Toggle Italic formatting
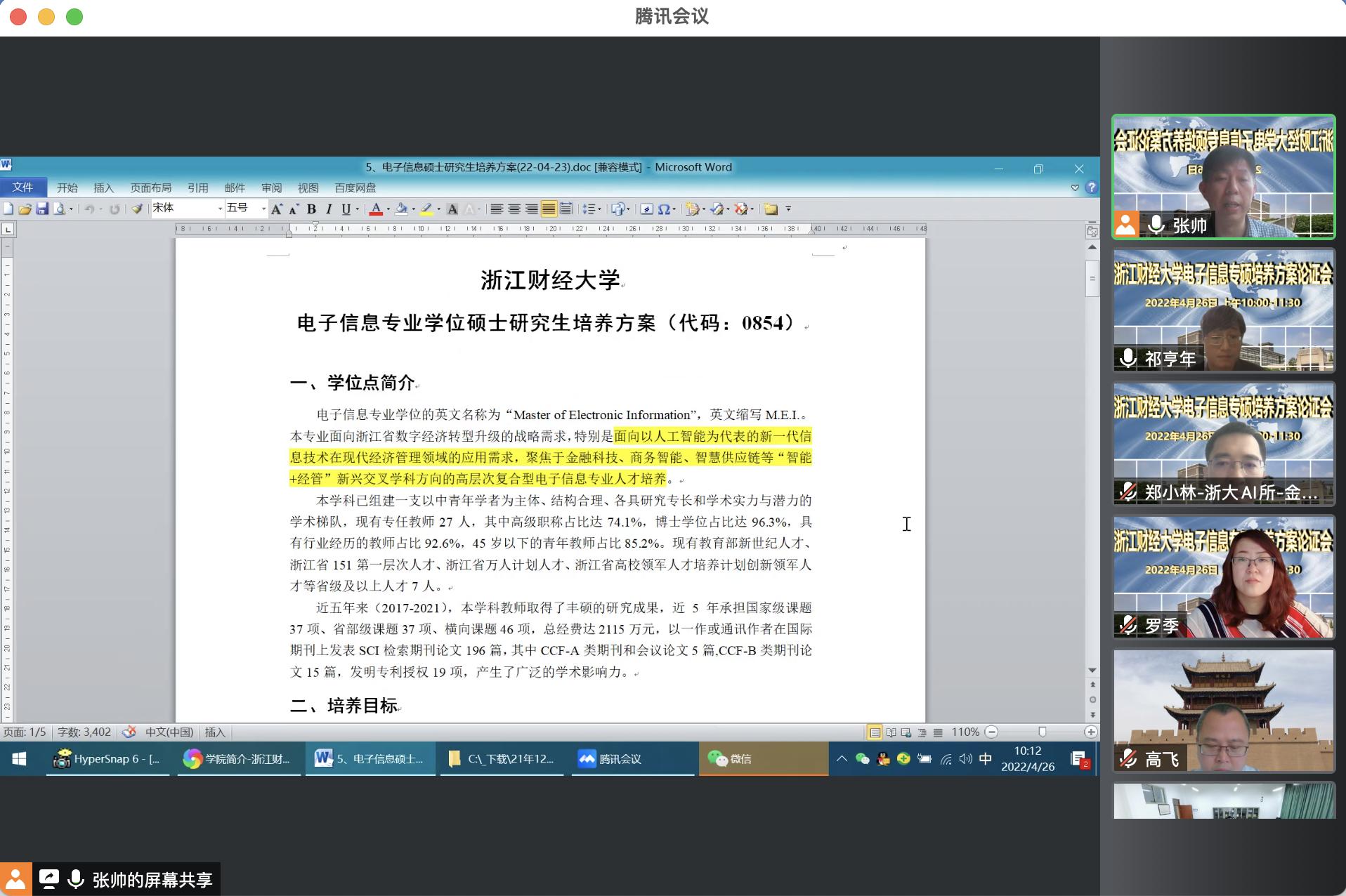Image resolution: width=1346 pixels, height=896 pixels. [x=328, y=209]
